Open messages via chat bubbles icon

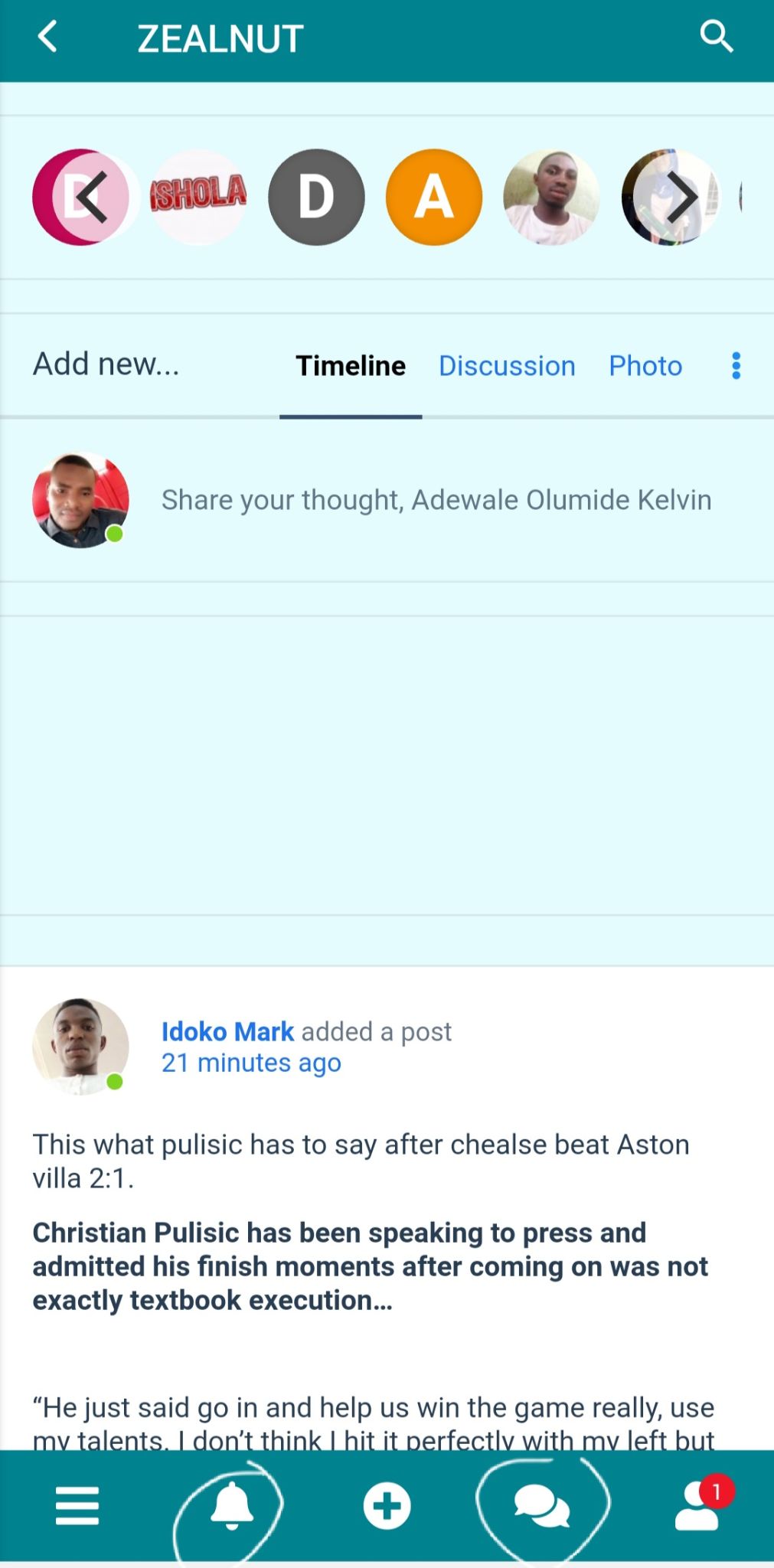pos(541,1505)
